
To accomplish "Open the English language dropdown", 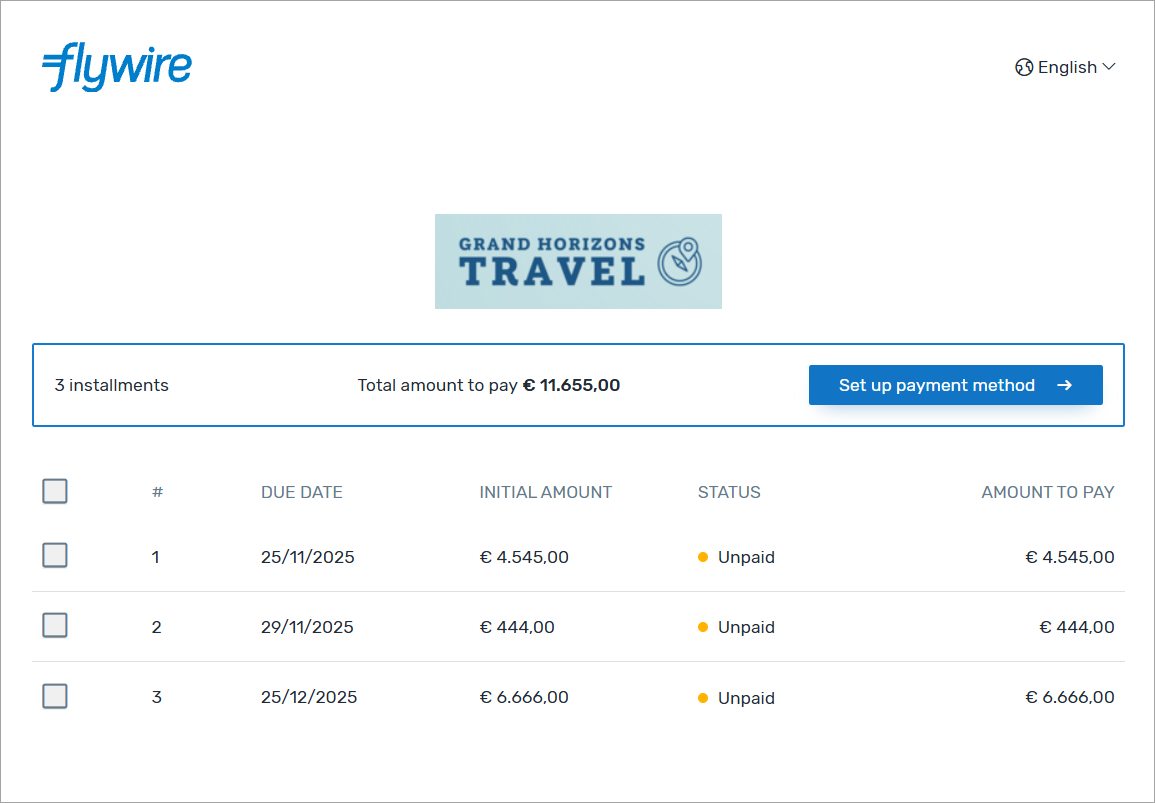I will point(1067,68).
